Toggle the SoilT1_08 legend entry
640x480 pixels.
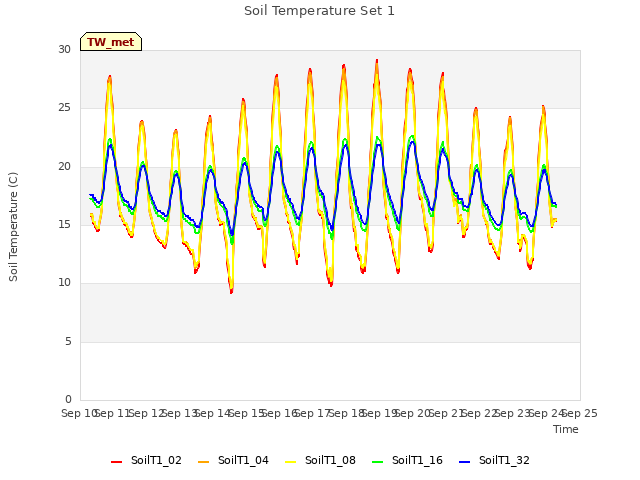tap(320, 460)
